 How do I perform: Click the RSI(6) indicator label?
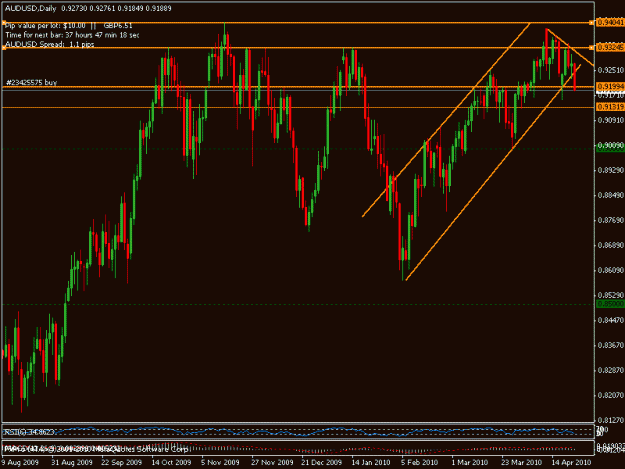(29, 432)
